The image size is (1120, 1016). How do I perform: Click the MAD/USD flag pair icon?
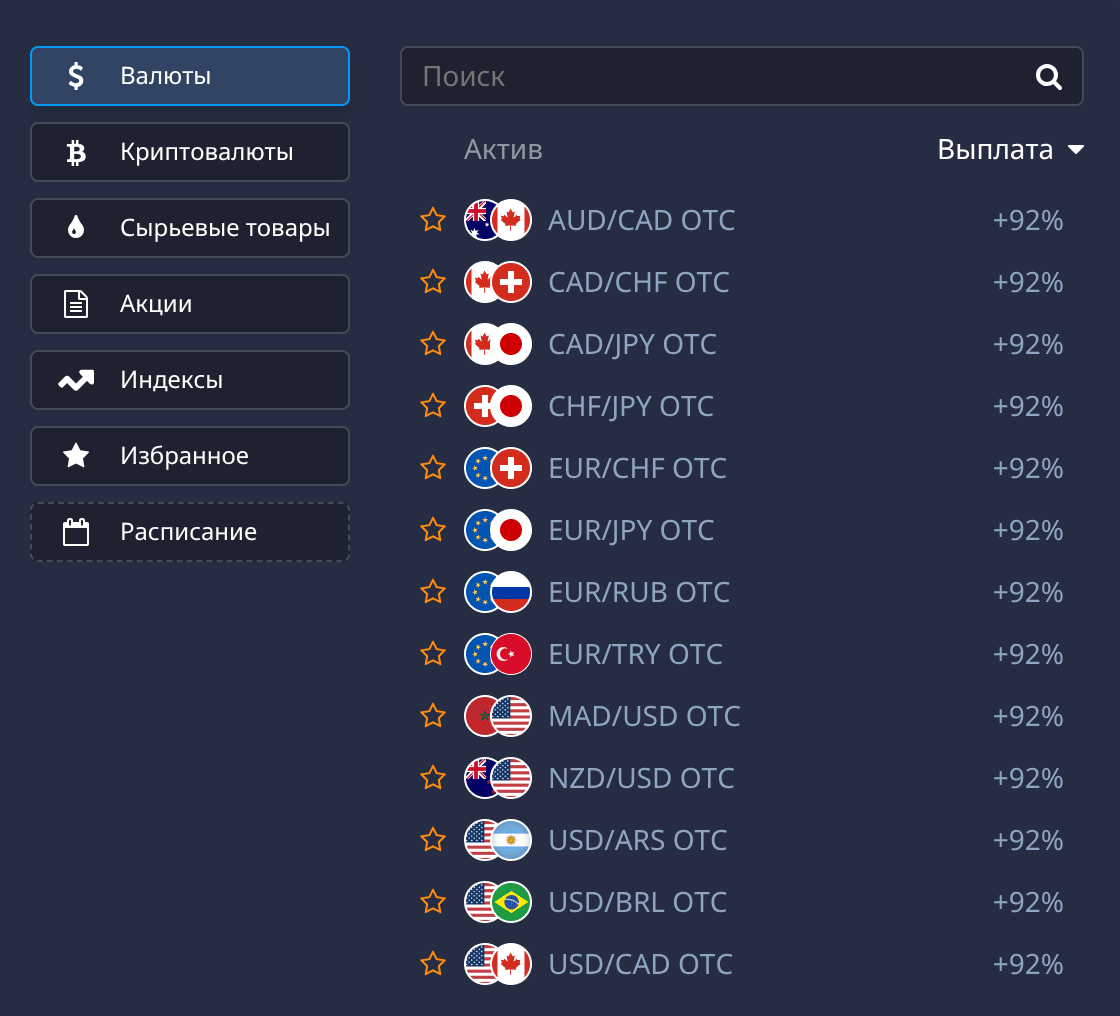point(498,716)
